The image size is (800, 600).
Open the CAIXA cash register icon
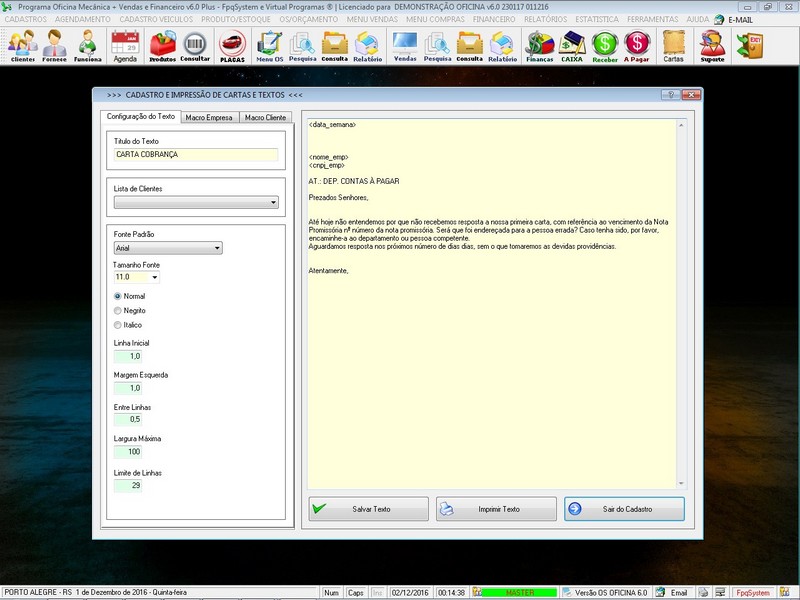click(572, 46)
